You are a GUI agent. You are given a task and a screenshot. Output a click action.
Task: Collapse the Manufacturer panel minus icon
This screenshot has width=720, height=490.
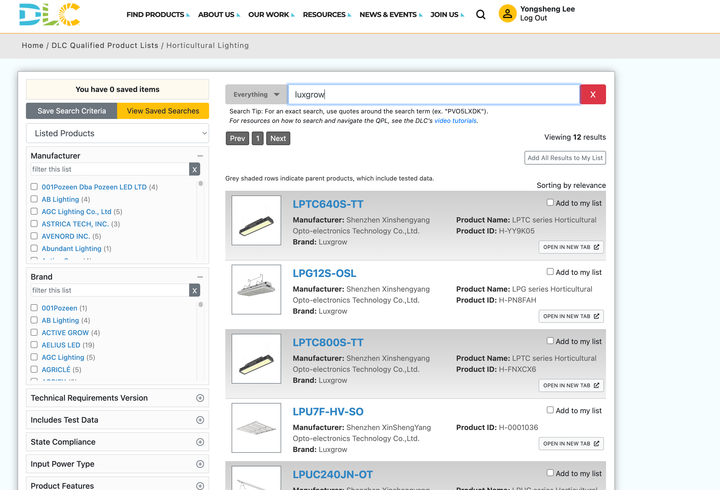pyautogui.click(x=200, y=156)
